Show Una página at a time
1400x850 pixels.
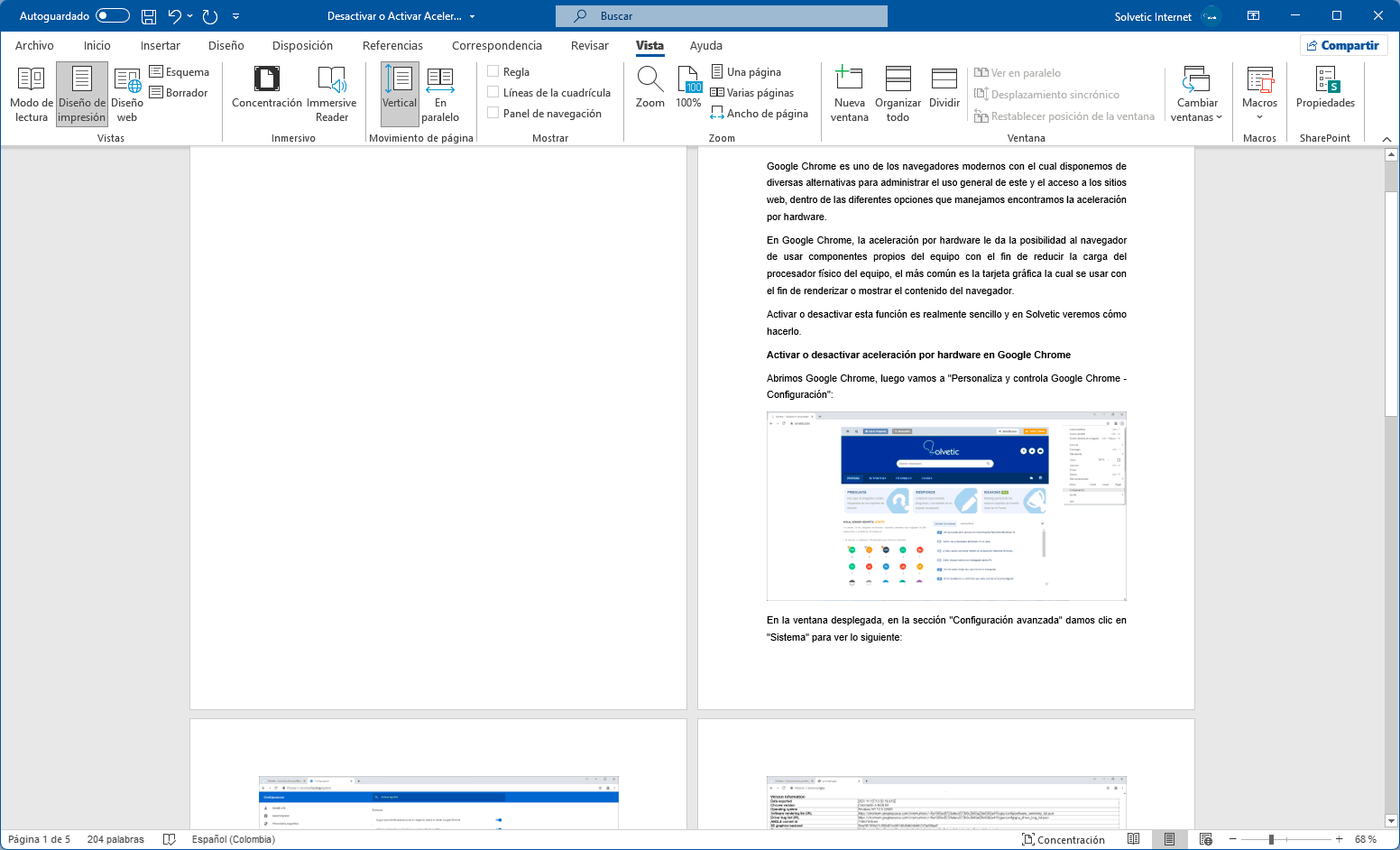(x=746, y=72)
